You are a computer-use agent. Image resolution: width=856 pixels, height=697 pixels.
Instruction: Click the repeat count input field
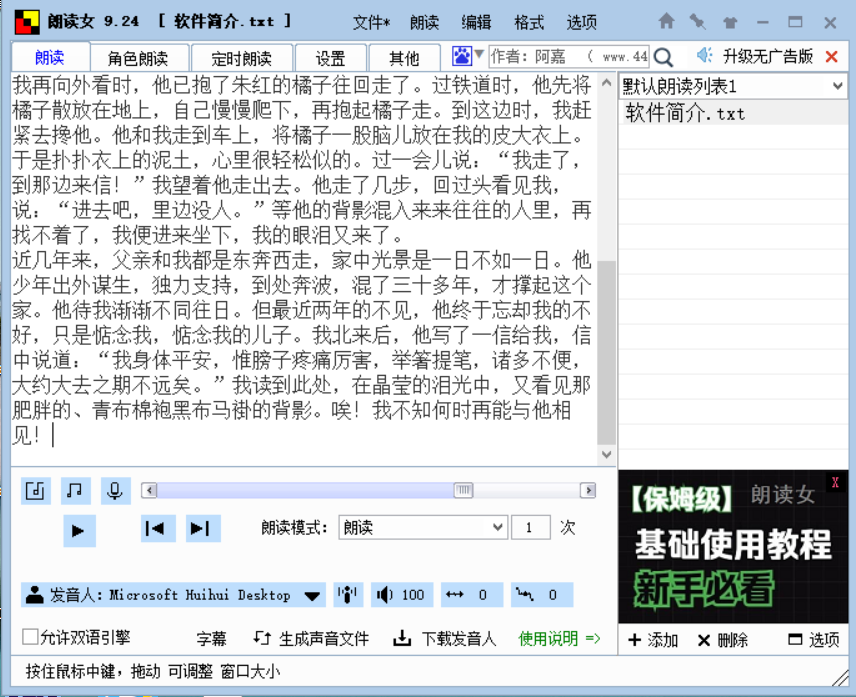click(x=530, y=528)
